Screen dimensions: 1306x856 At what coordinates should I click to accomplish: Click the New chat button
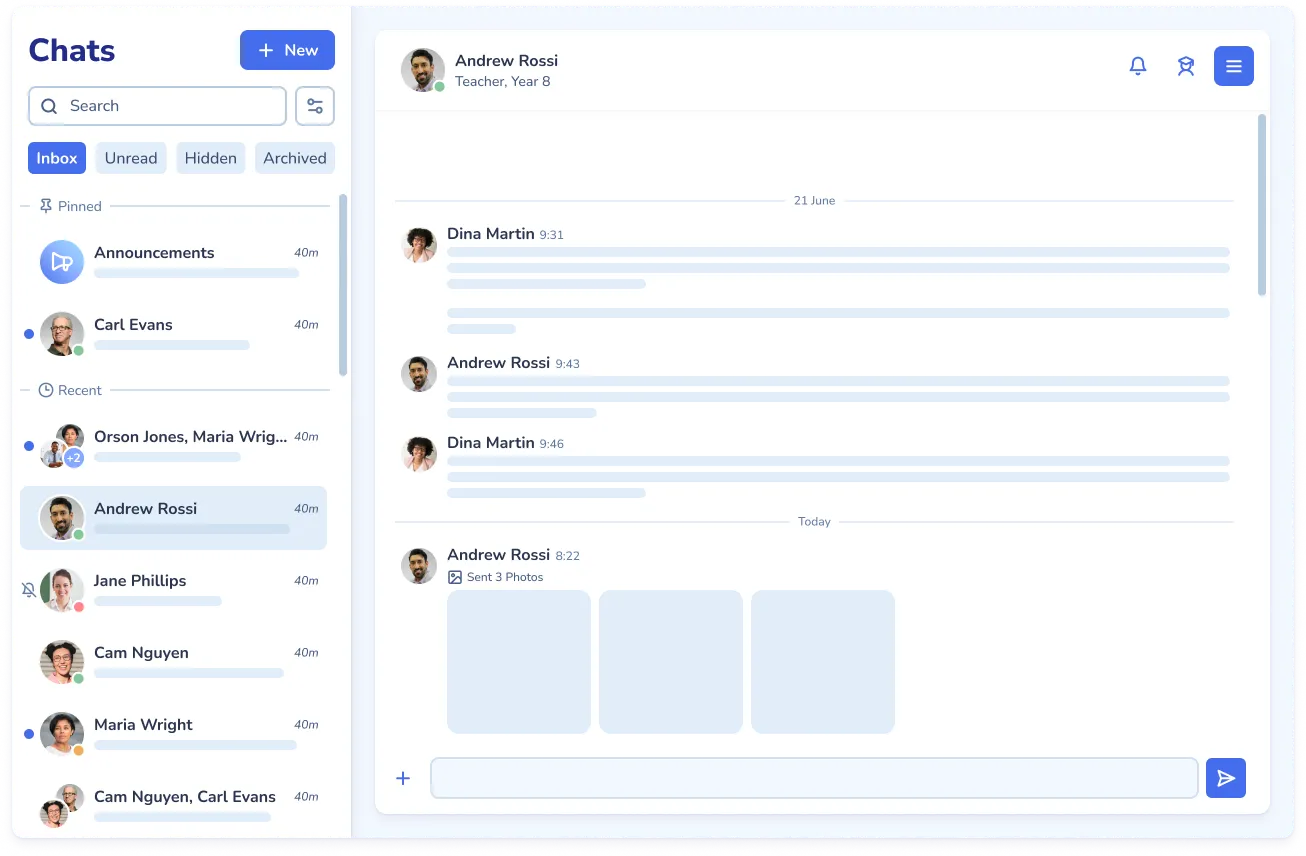point(287,50)
